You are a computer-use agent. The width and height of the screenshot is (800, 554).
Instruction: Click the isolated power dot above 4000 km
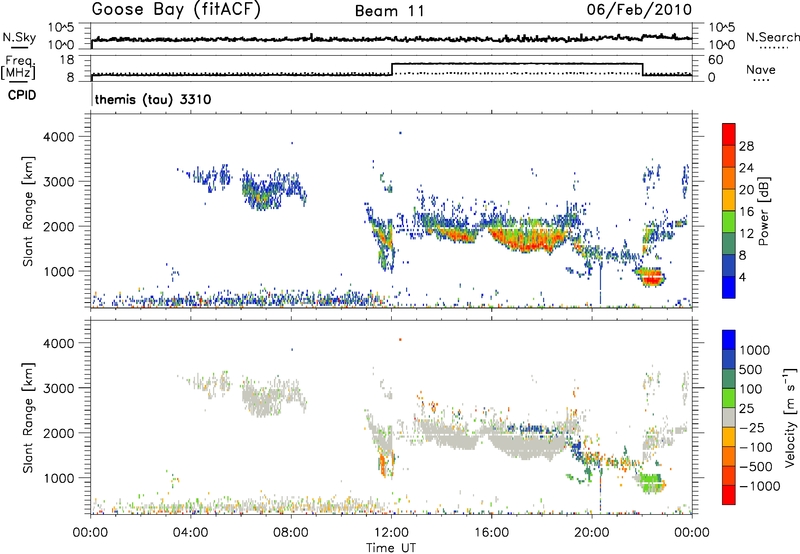[x=401, y=133]
